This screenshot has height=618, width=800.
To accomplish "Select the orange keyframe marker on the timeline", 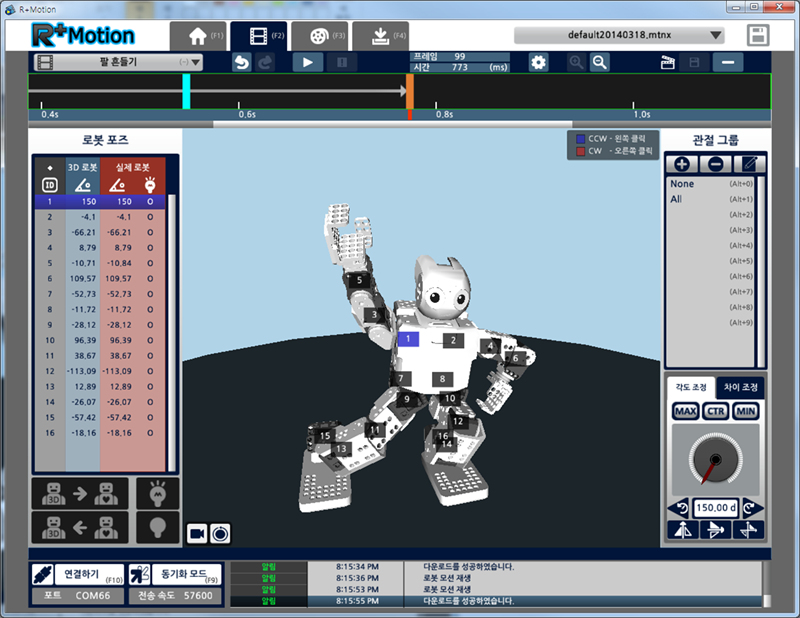I will click(410, 91).
